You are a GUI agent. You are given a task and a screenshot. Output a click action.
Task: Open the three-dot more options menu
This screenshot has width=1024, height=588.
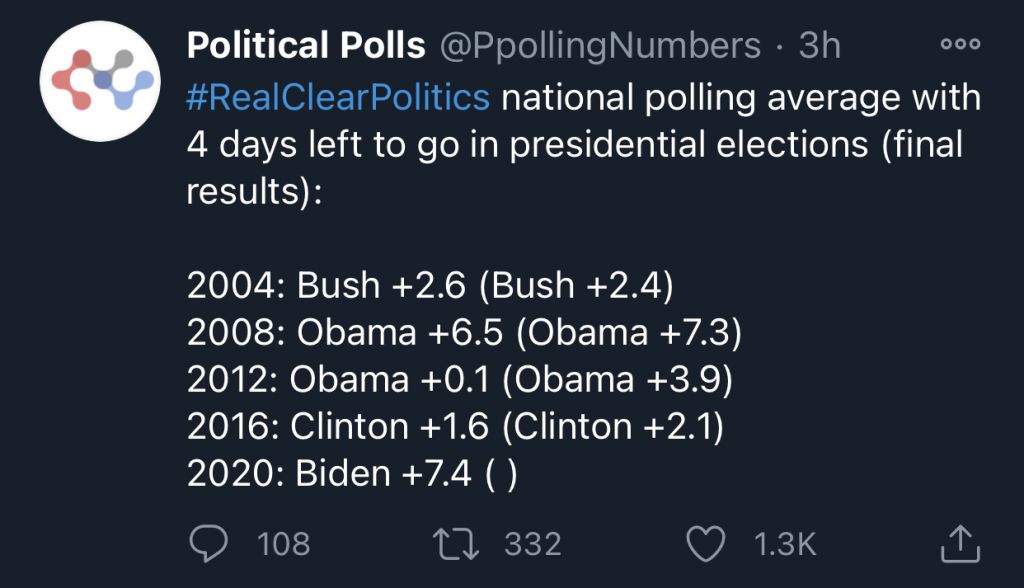point(960,44)
